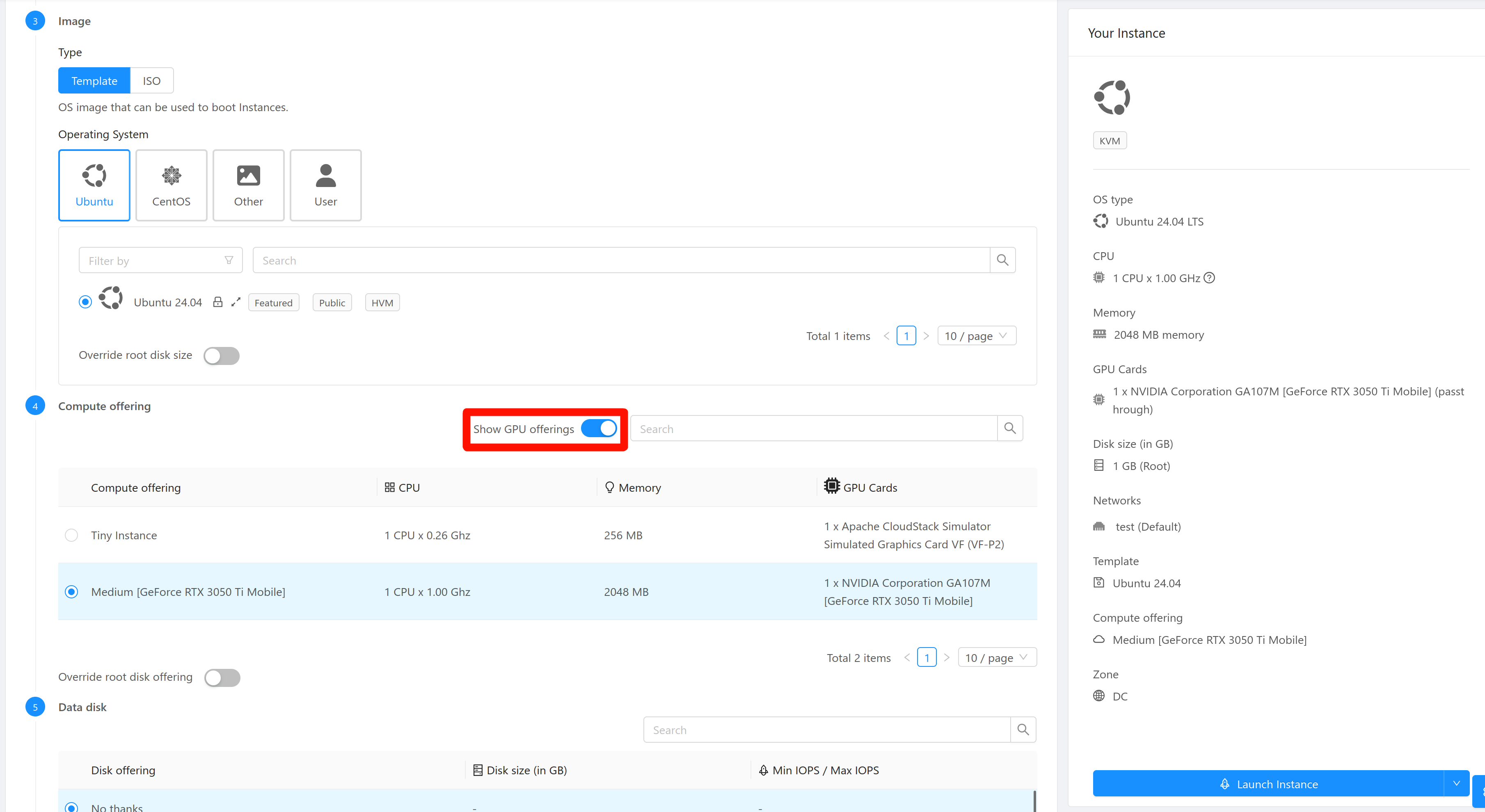Select the Tiny Instance radio button

point(71,535)
